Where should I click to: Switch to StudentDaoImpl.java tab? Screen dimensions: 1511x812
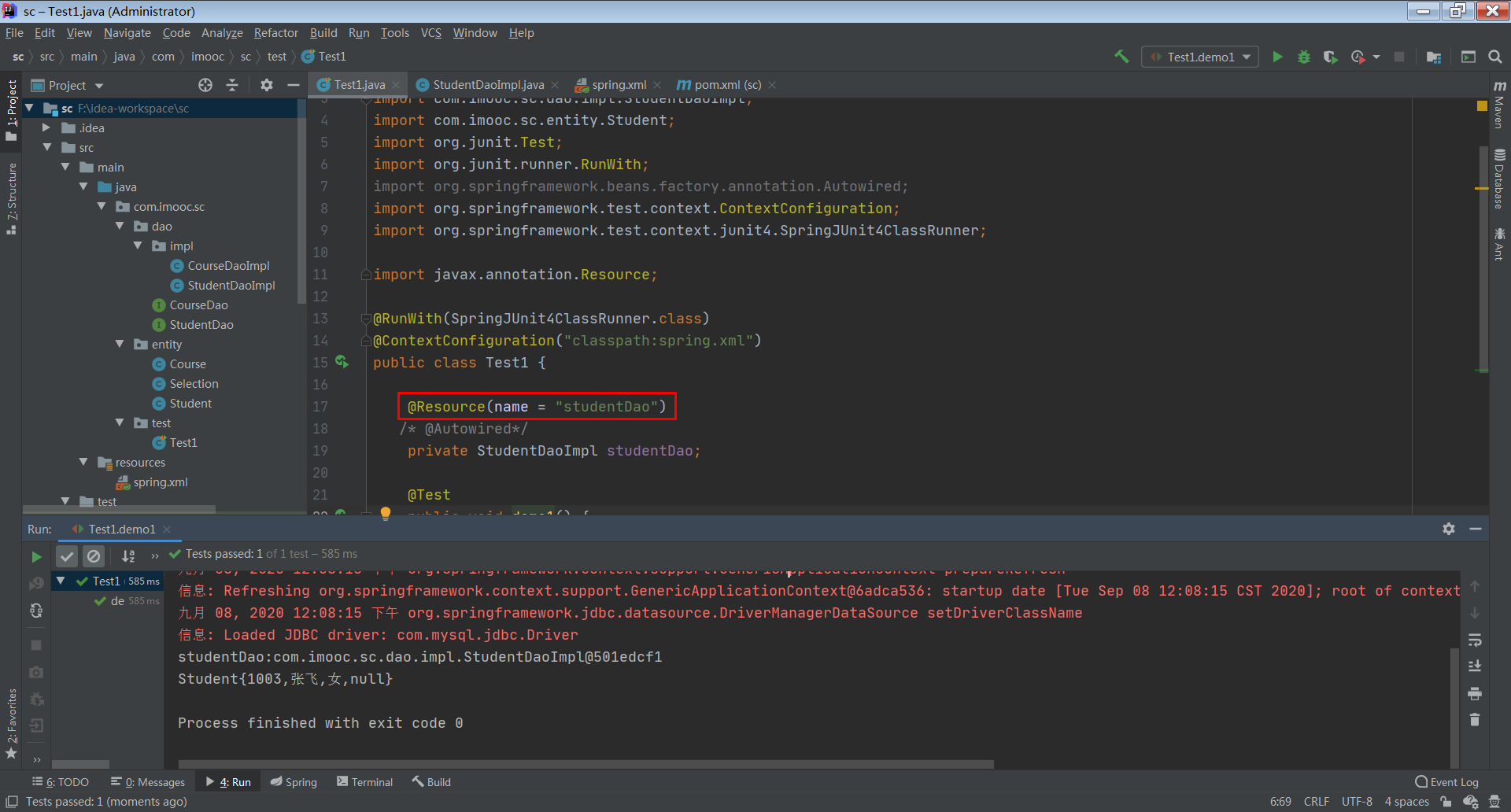click(x=488, y=85)
